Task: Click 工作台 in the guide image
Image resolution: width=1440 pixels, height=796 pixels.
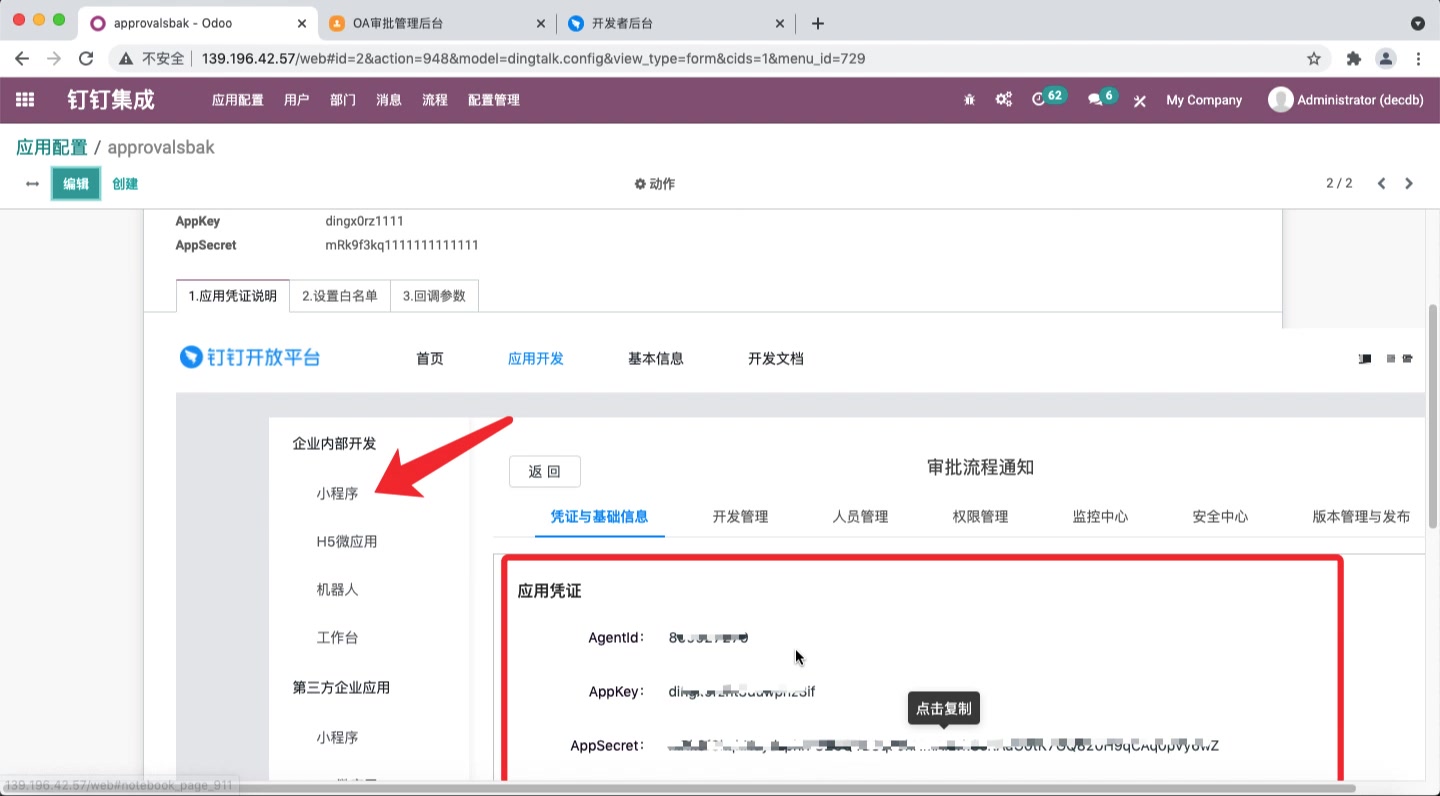Action: [337, 638]
